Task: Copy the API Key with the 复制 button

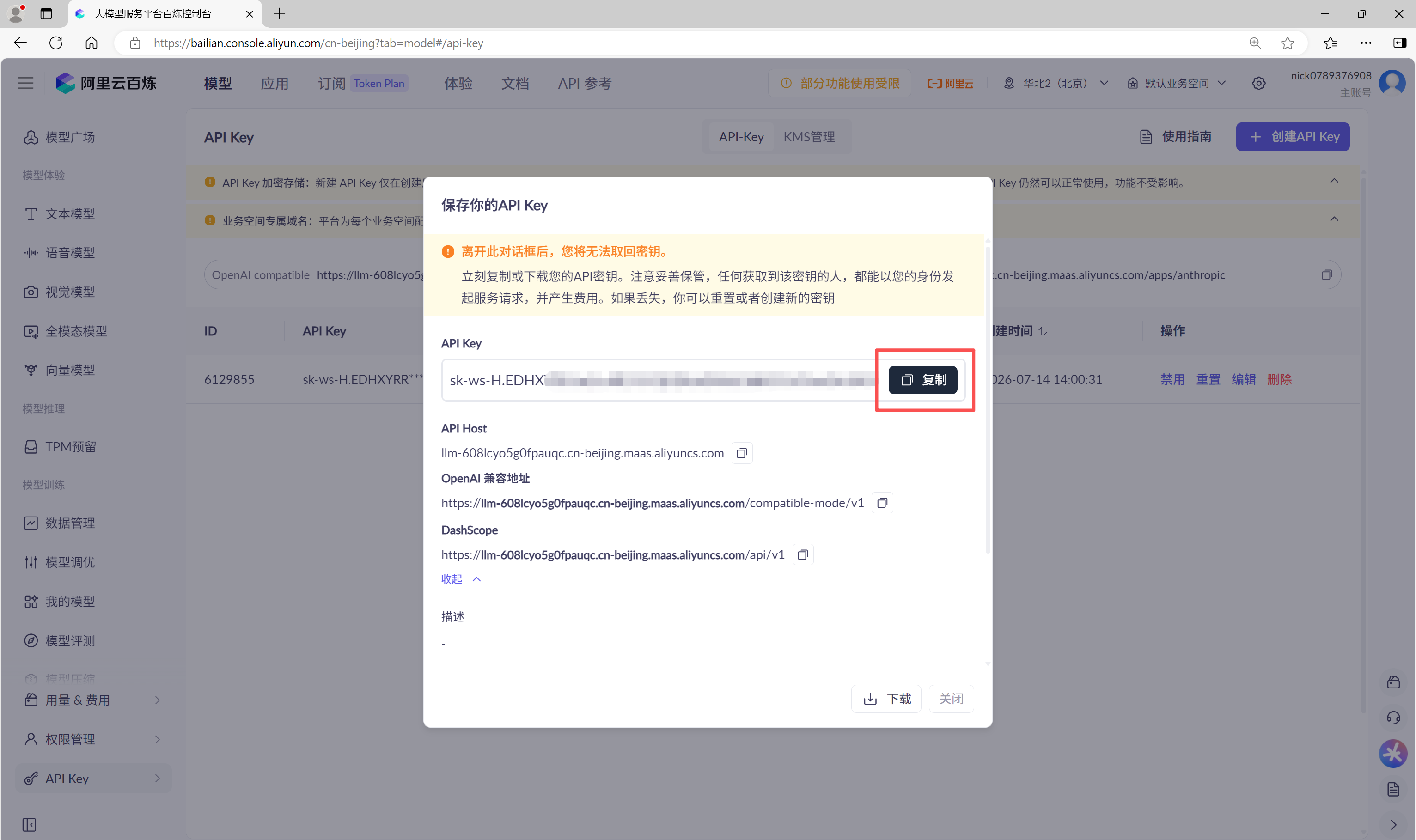Action: click(922, 380)
